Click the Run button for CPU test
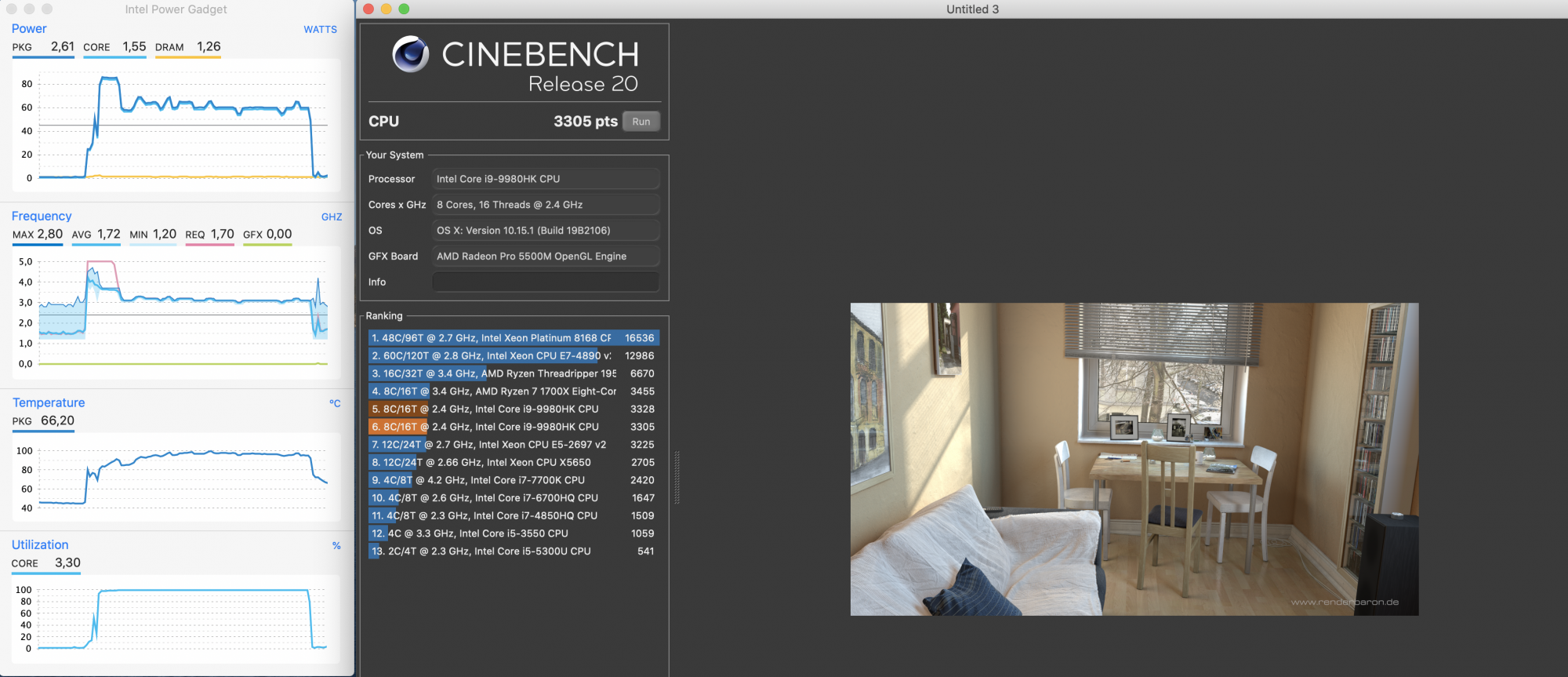 click(641, 122)
